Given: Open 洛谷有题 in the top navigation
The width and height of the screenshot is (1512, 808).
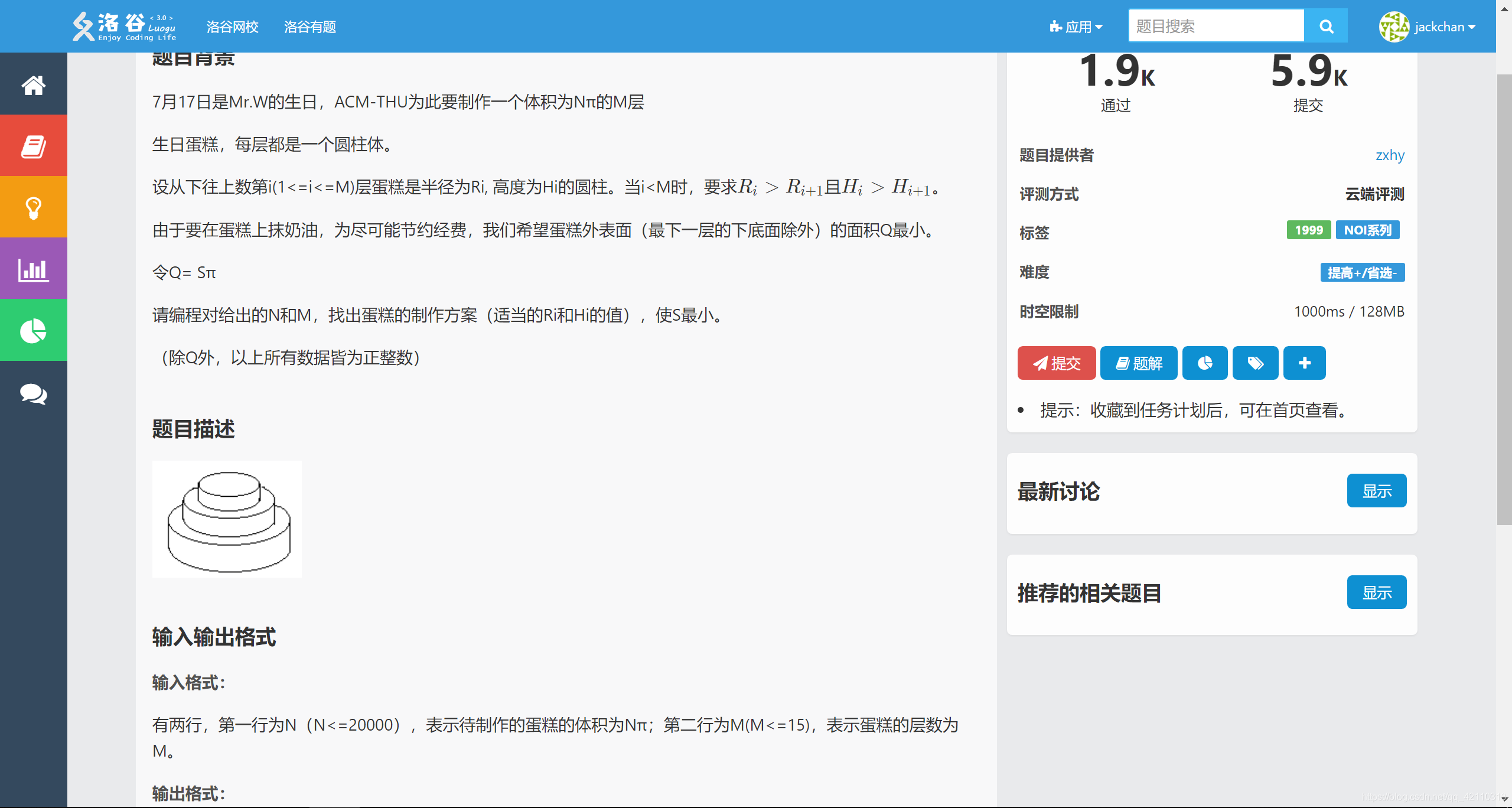Looking at the screenshot, I should click(310, 27).
